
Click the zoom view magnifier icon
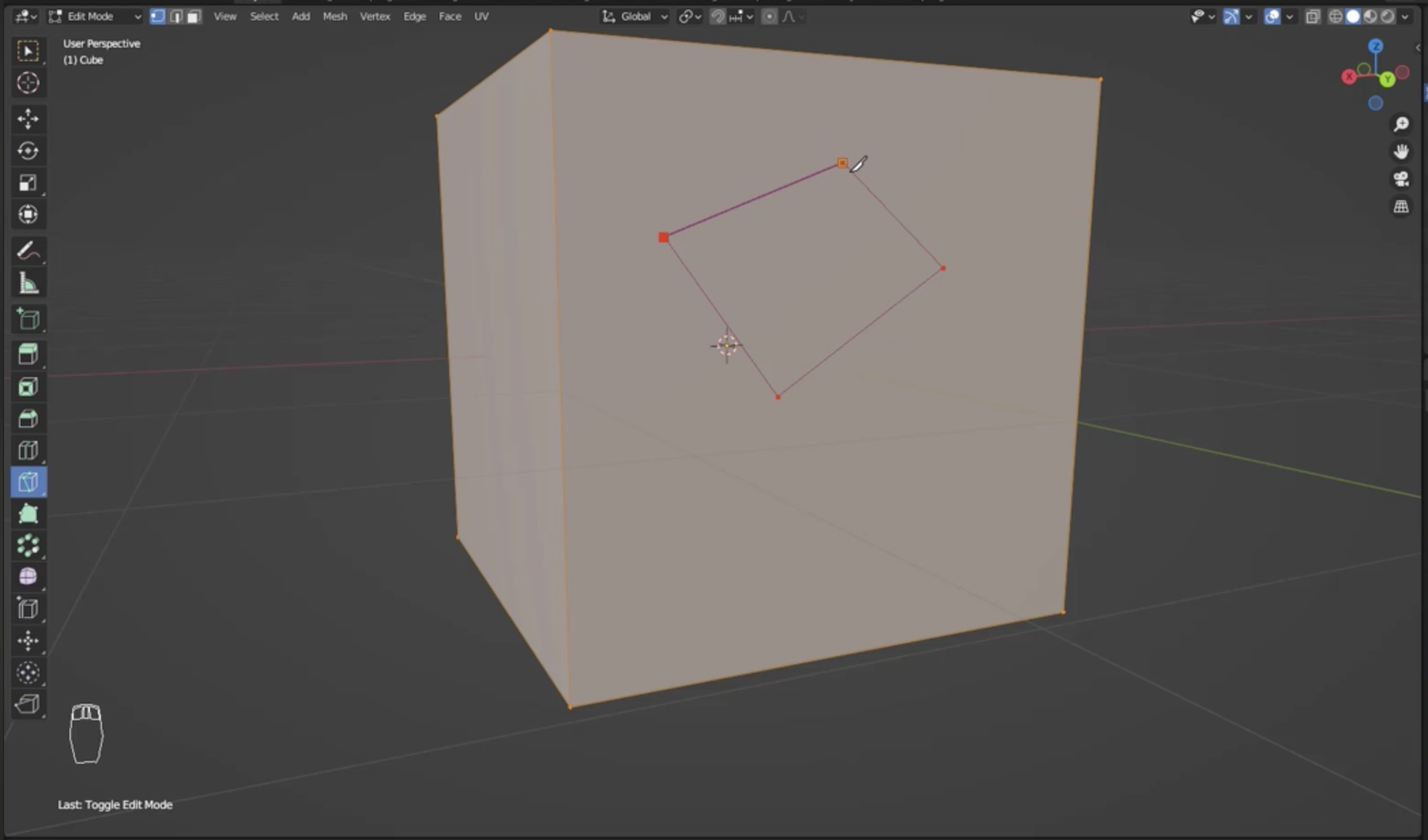point(1401,124)
